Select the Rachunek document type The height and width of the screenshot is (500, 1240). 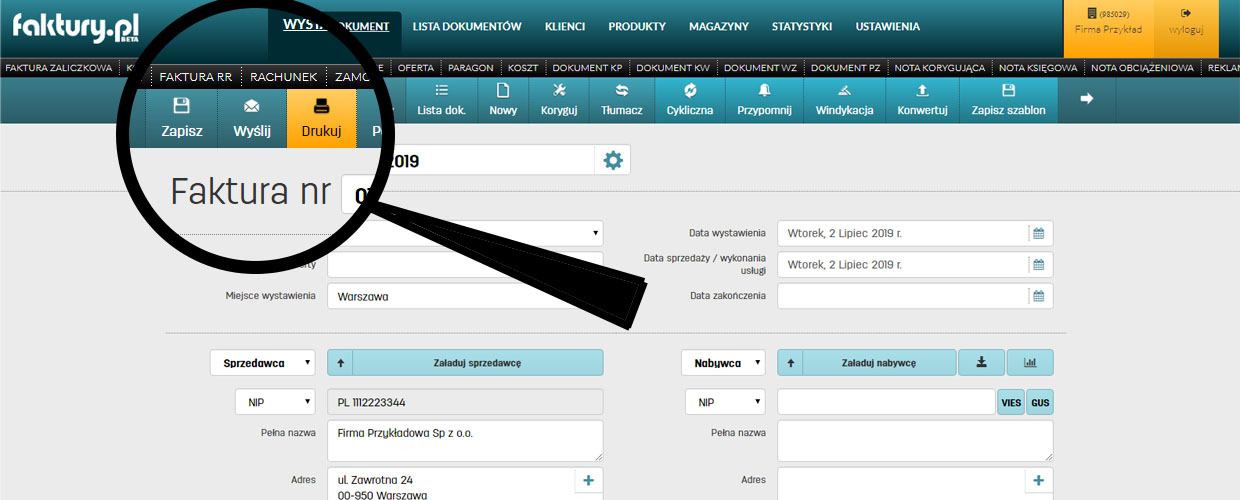click(284, 76)
